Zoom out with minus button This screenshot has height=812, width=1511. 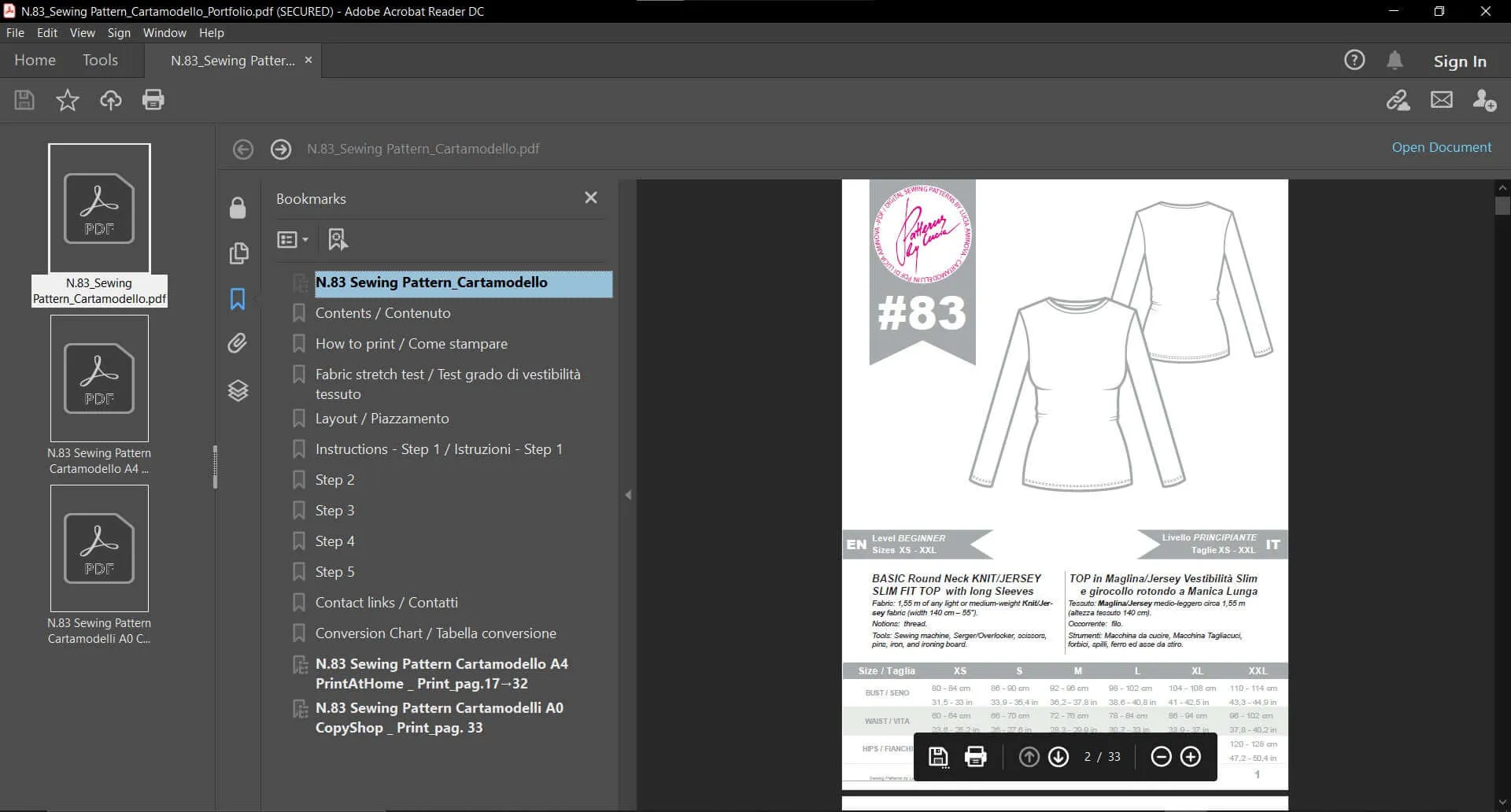[1161, 757]
